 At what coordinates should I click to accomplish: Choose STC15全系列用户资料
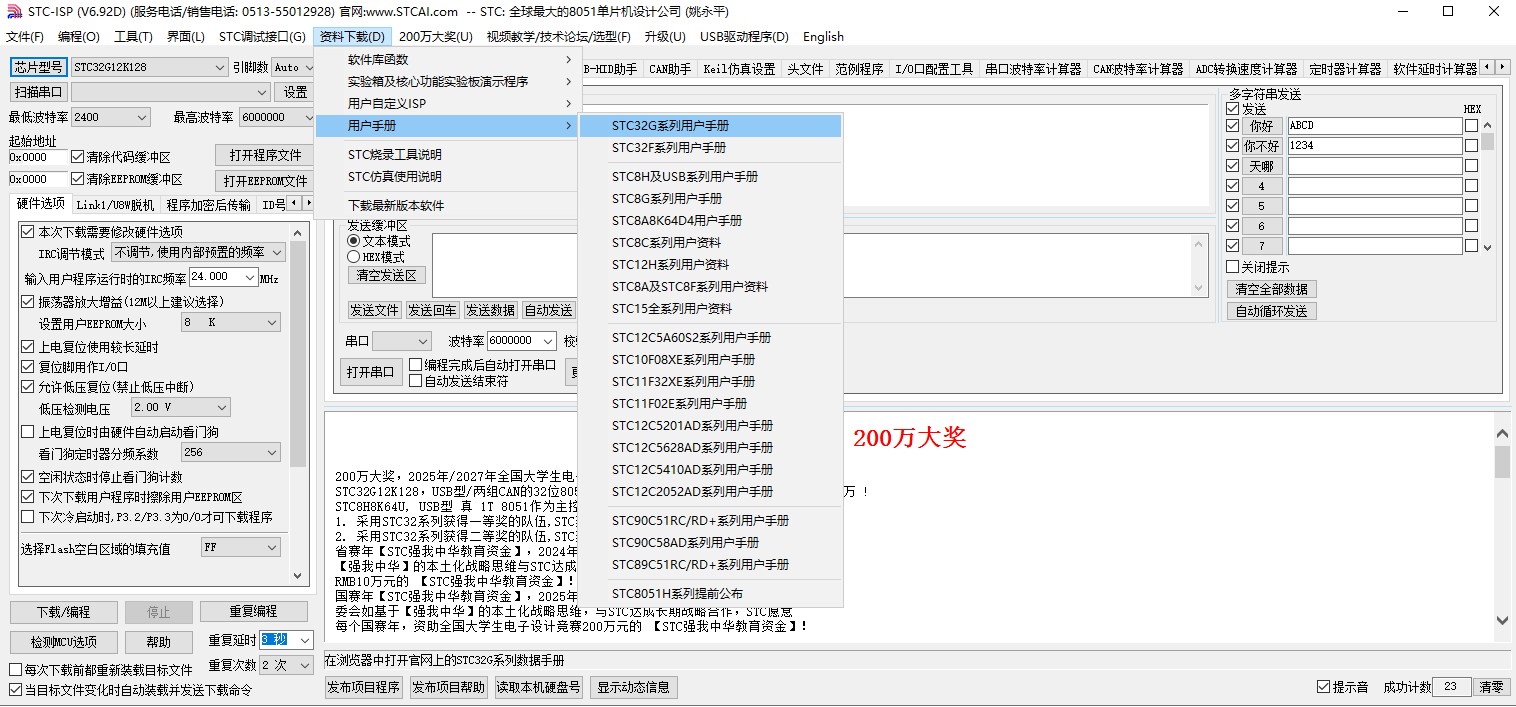tap(711, 309)
